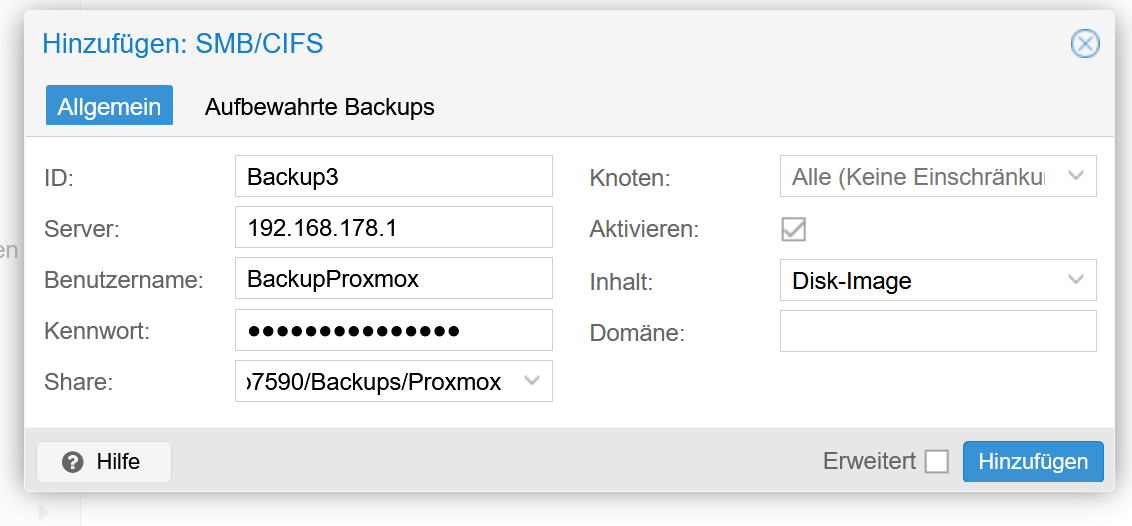Expand the Knoten dropdown arrow
Screen dimensions: 1132x526
(1076, 176)
